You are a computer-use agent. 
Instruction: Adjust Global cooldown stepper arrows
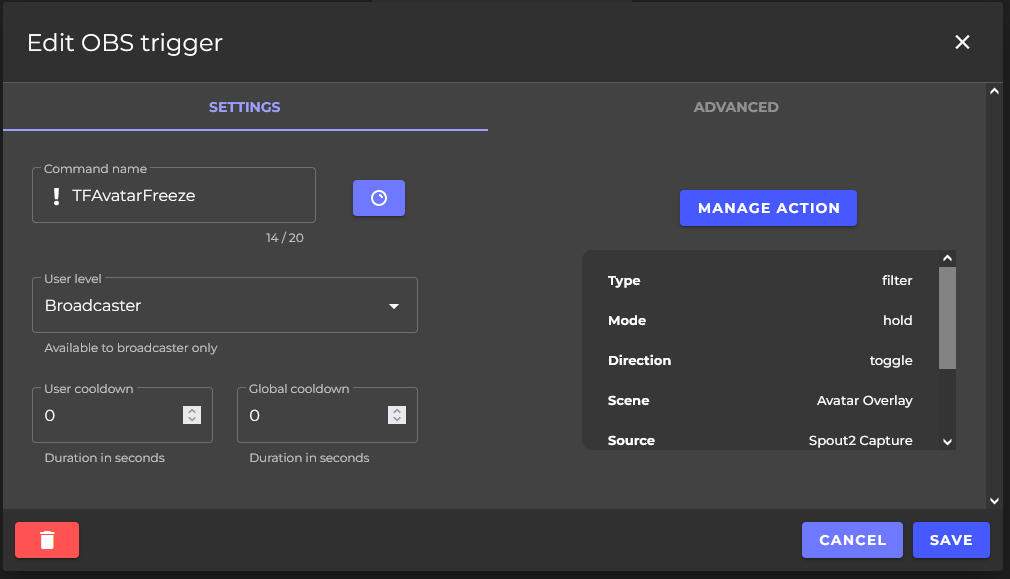pyautogui.click(x=397, y=415)
